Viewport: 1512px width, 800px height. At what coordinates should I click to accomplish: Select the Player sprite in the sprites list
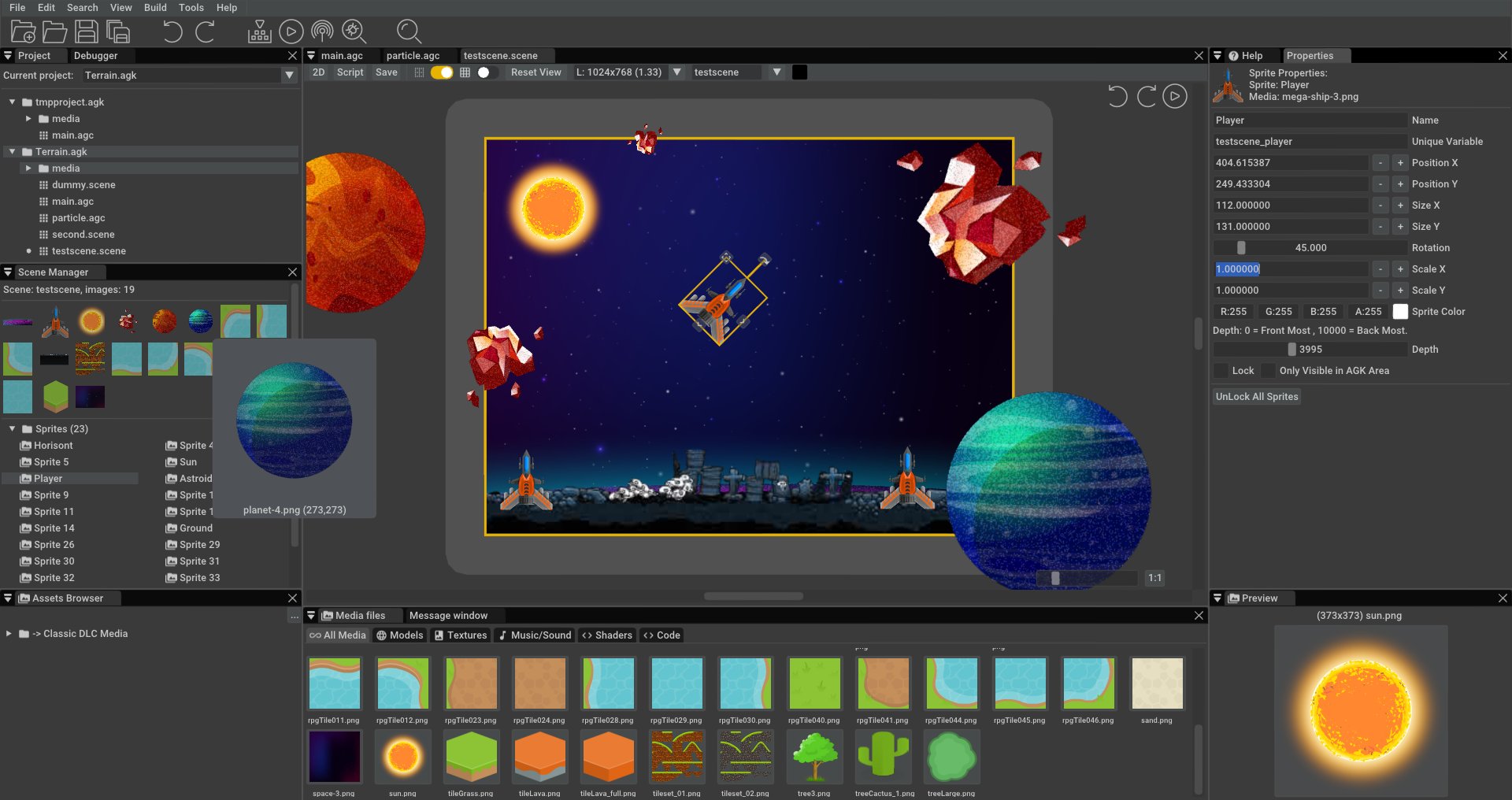point(49,478)
